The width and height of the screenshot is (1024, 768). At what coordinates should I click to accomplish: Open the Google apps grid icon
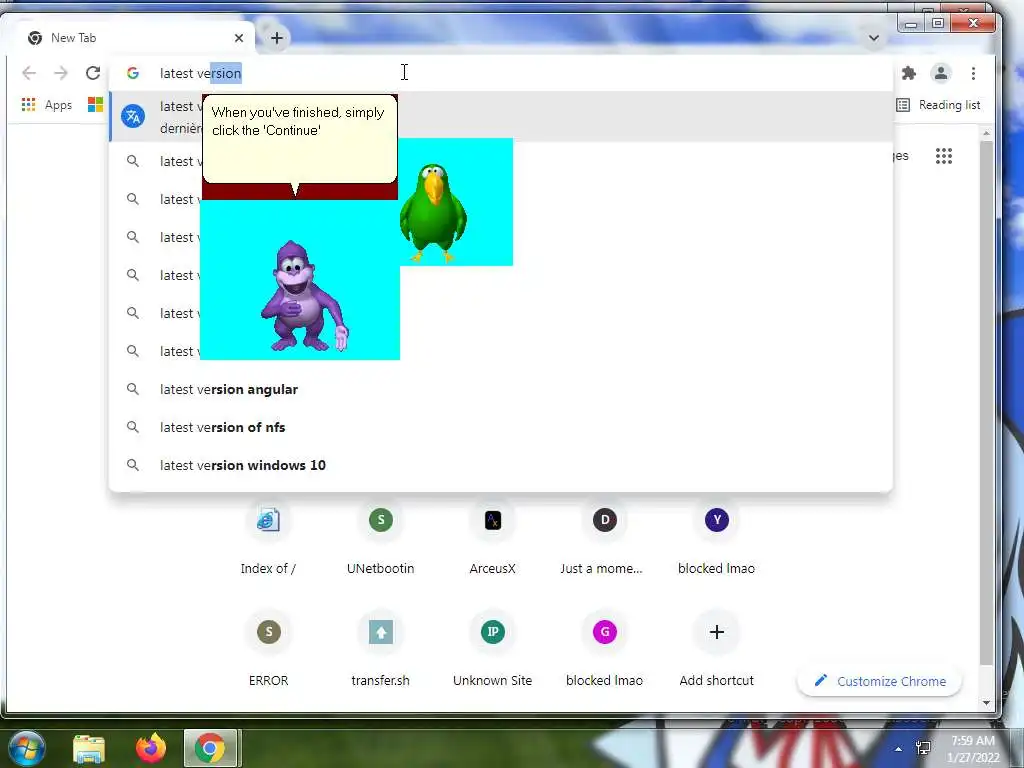point(944,155)
